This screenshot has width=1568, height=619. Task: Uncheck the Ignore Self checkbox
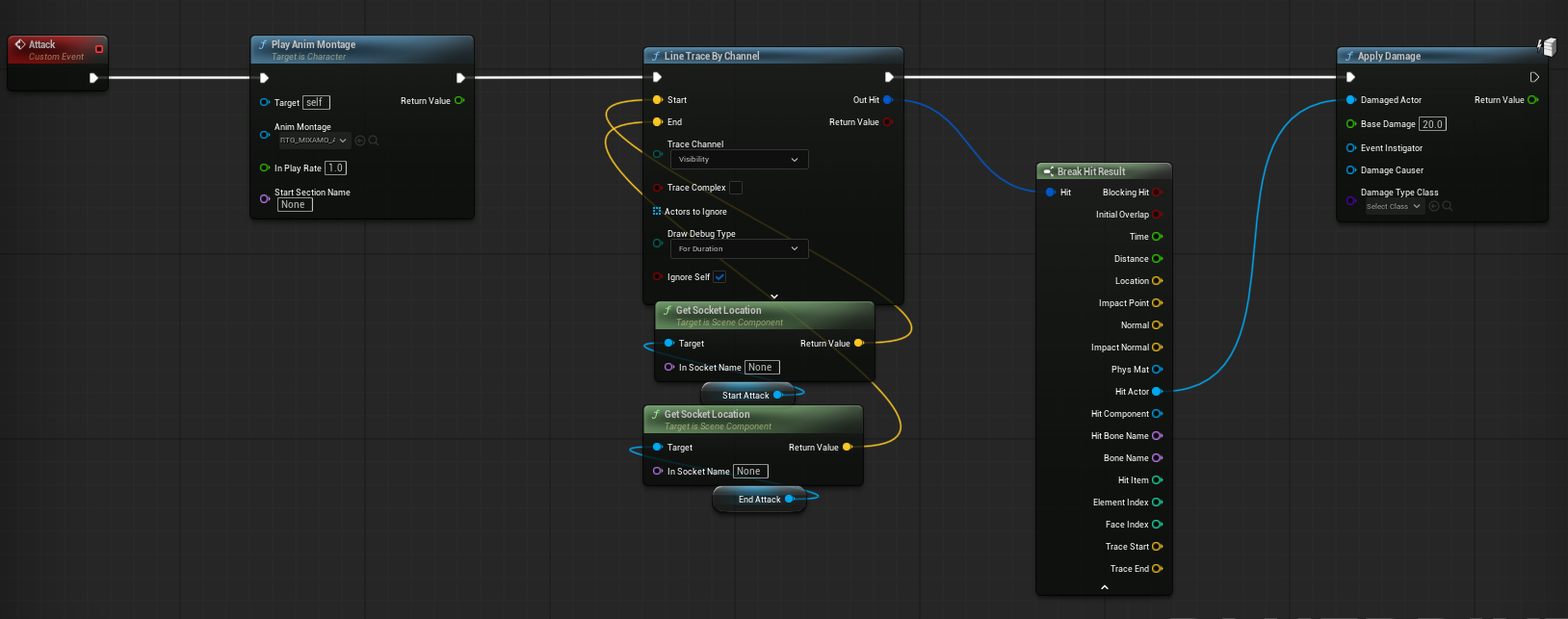click(719, 277)
